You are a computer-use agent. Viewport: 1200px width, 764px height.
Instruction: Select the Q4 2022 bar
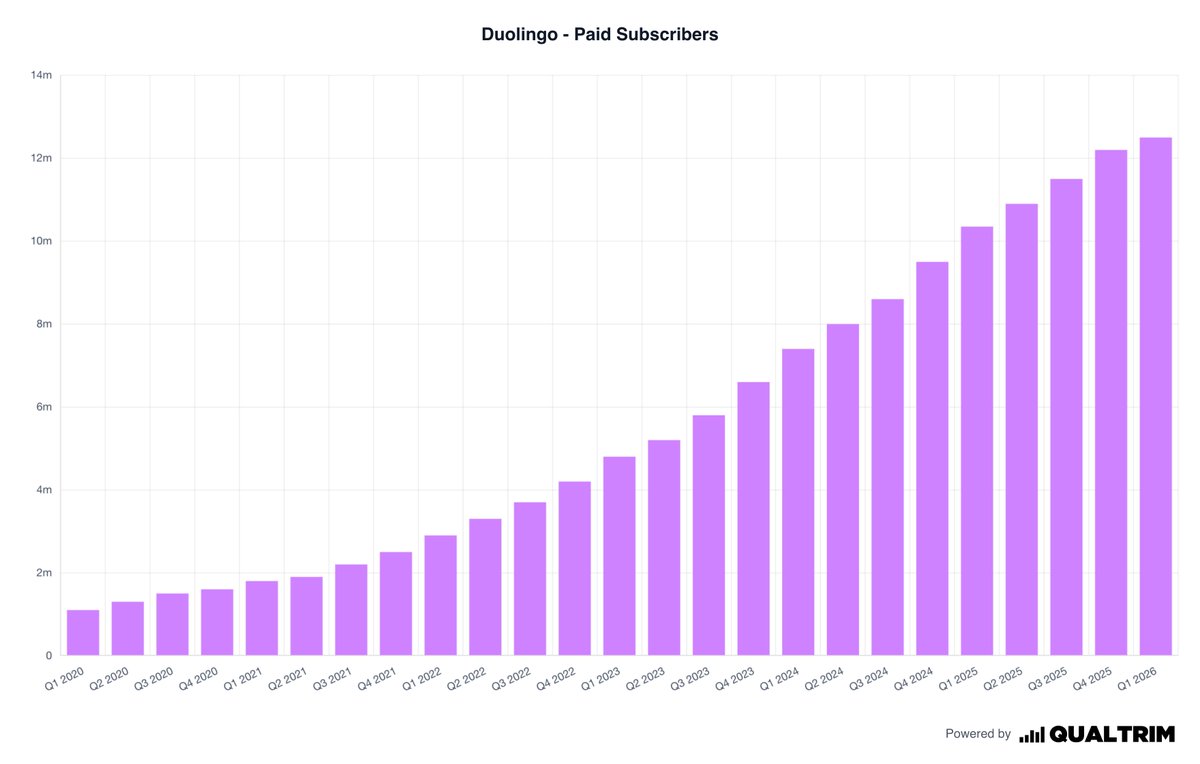575,569
